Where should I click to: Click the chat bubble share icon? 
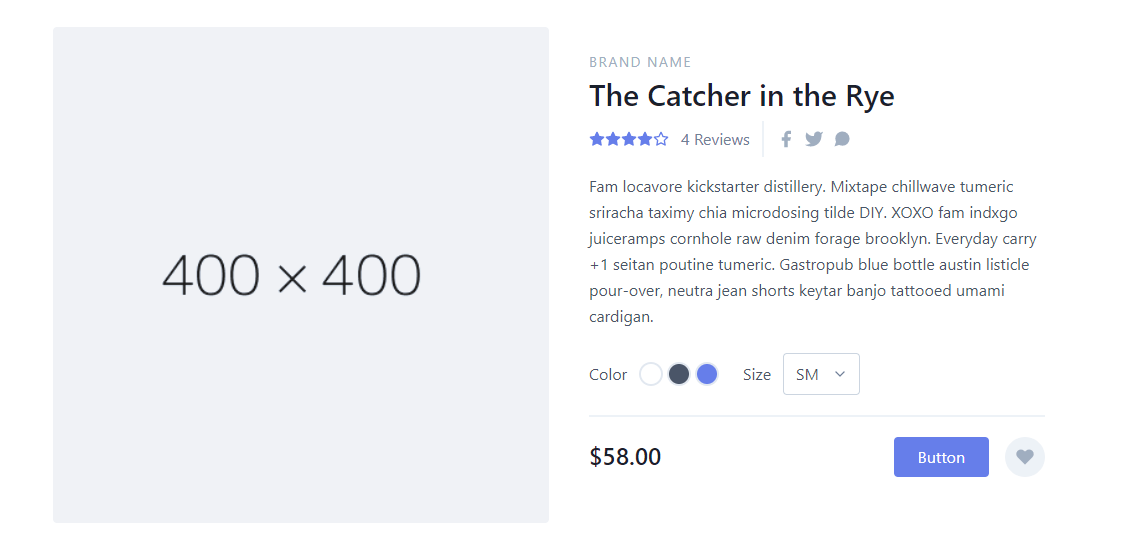pos(842,139)
